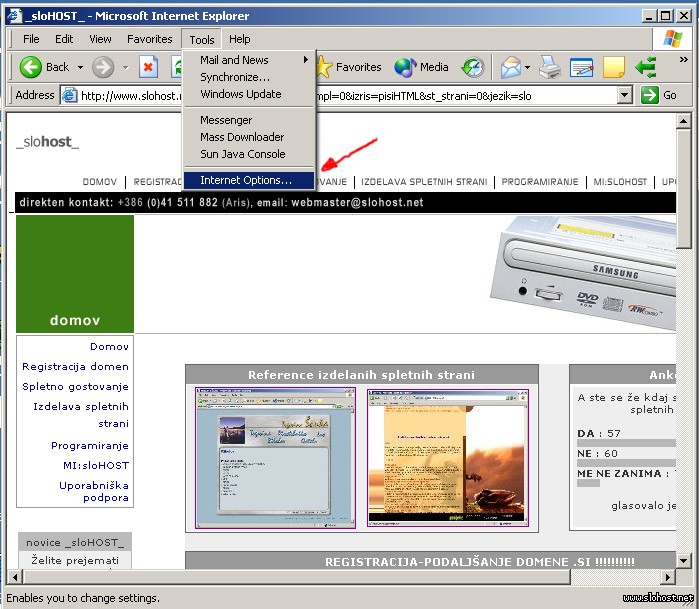Viewport: 699px width, 609px height.
Task: Click horizontal scrollbar right arrow
Action: pyautogui.click(x=667, y=577)
